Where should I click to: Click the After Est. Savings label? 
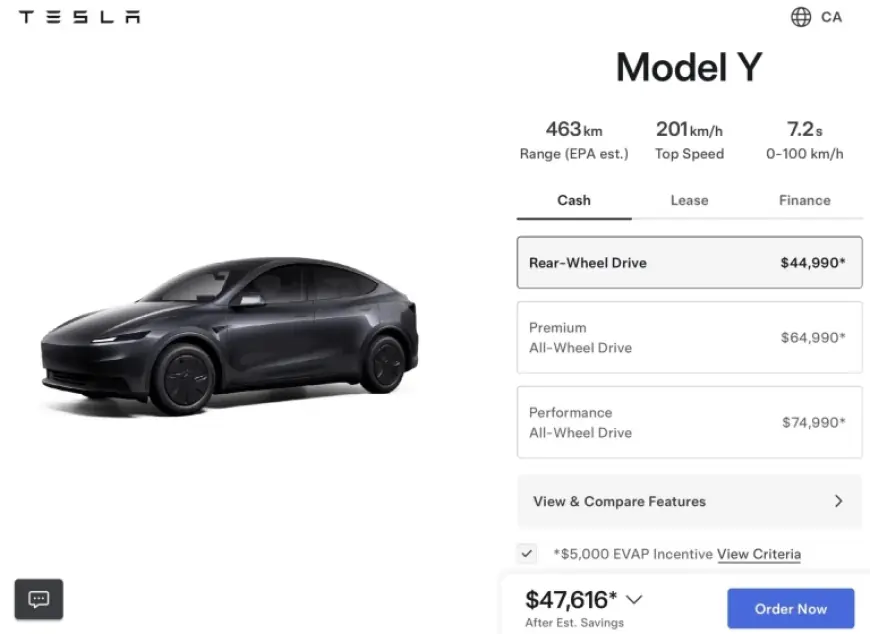[574, 621]
